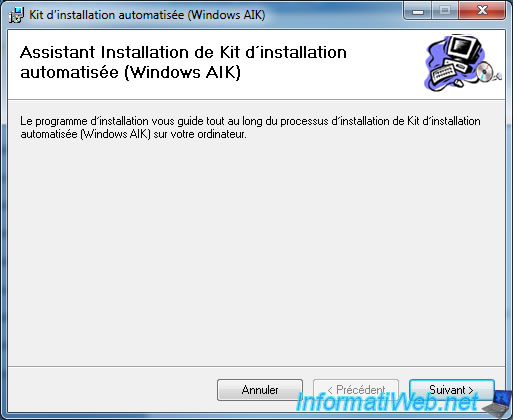
Task: Click the CD disc in the banner graphic
Action: point(484,71)
